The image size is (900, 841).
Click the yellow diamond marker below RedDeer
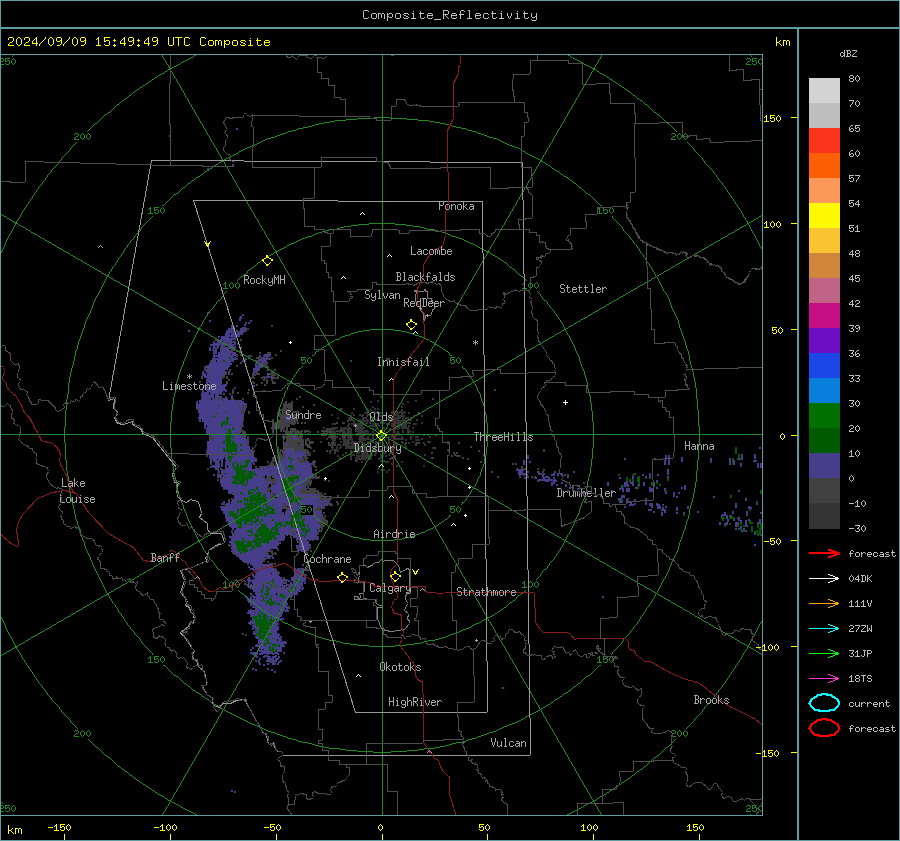(x=411, y=325)
